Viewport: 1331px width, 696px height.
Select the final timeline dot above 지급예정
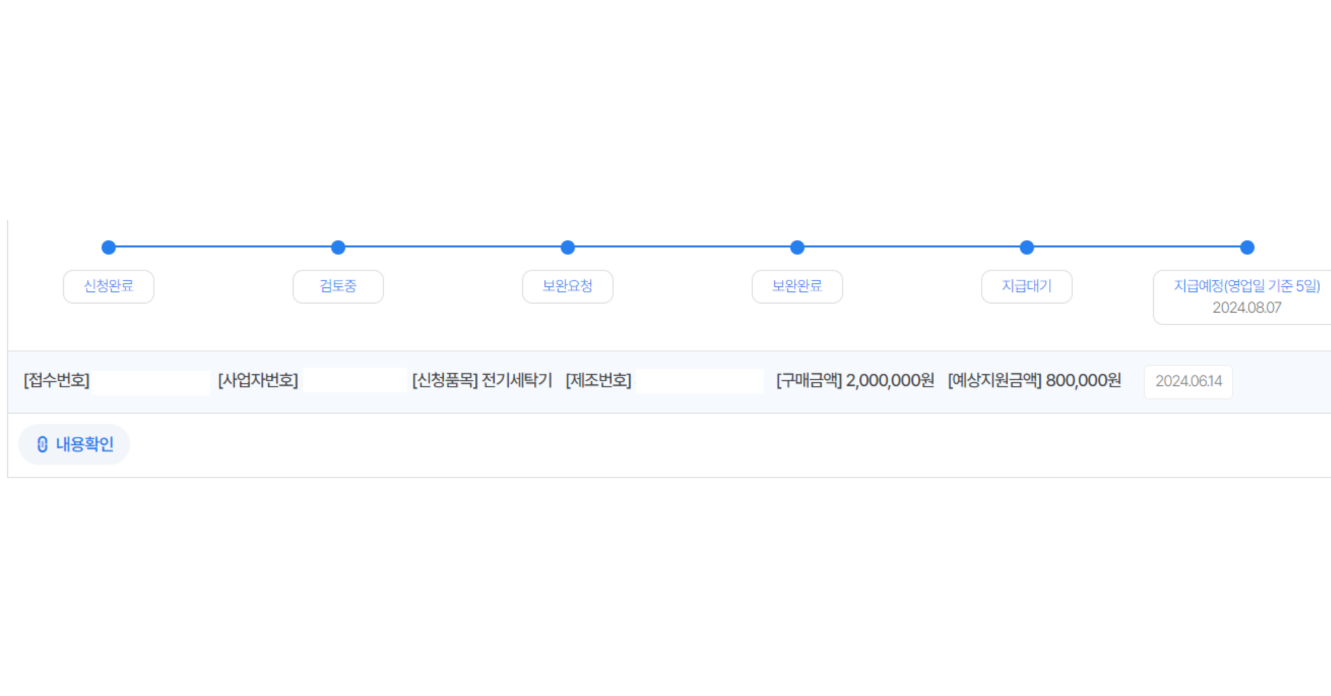point(1247,247)
